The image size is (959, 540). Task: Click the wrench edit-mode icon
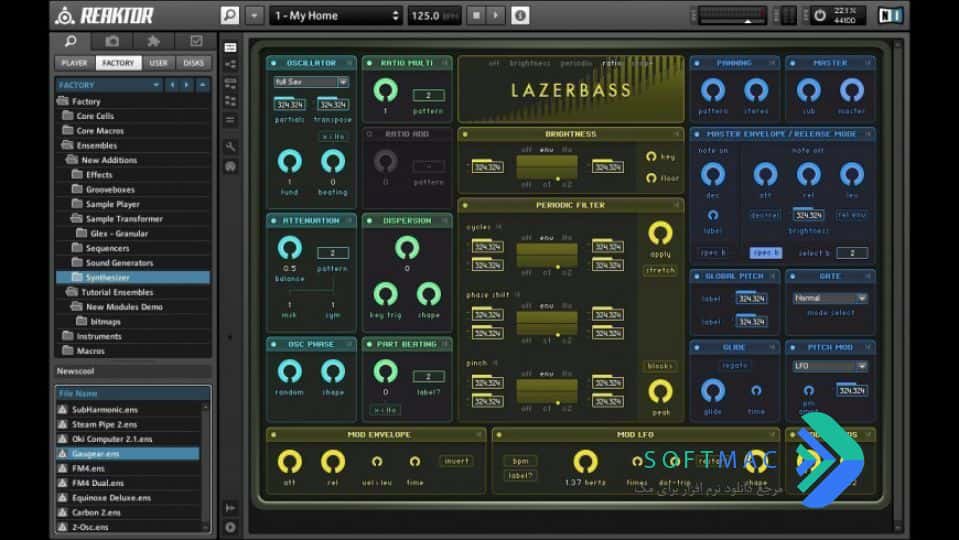[x=231, y=147]
